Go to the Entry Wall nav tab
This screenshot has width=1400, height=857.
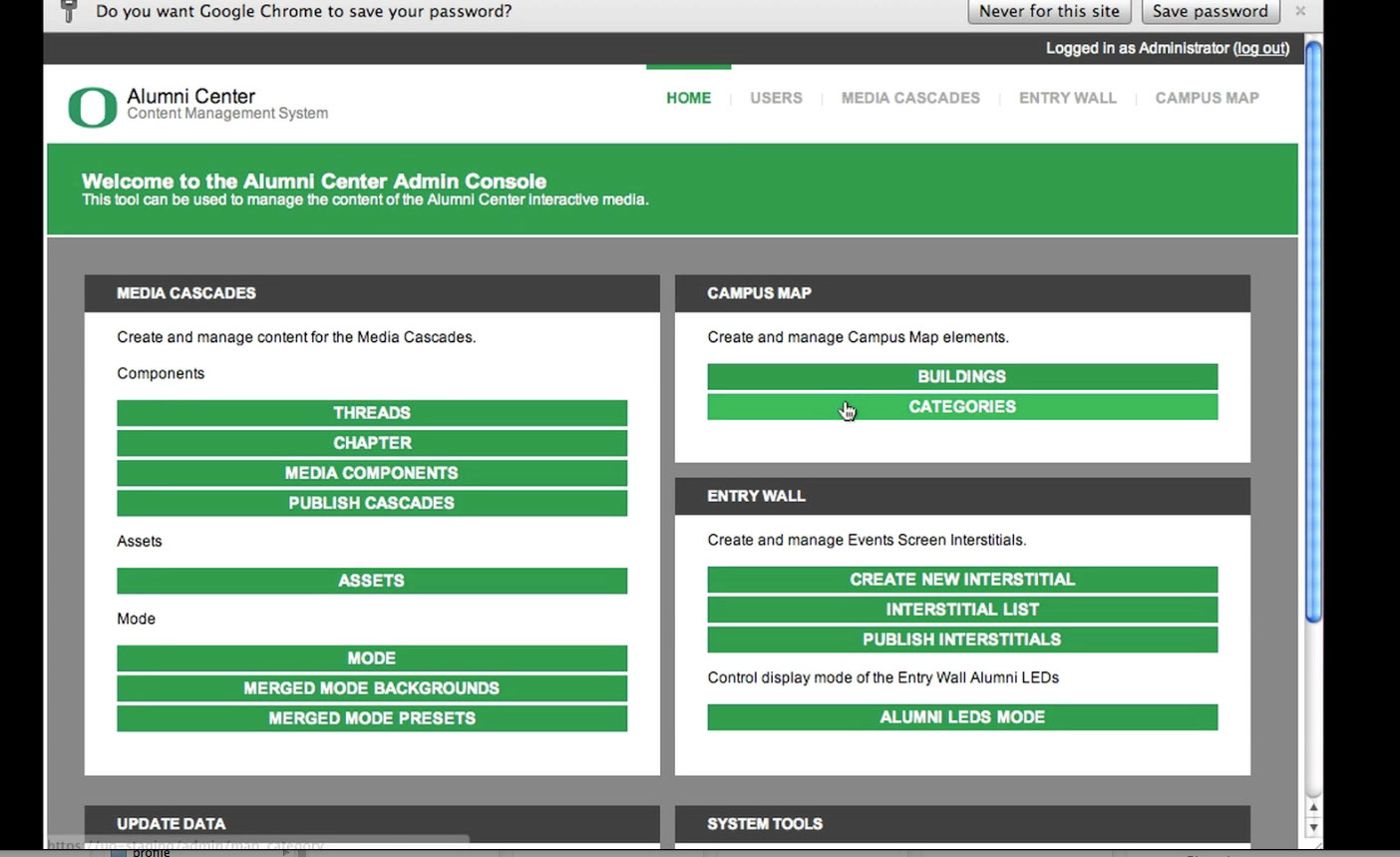(x=1067, y=98)
